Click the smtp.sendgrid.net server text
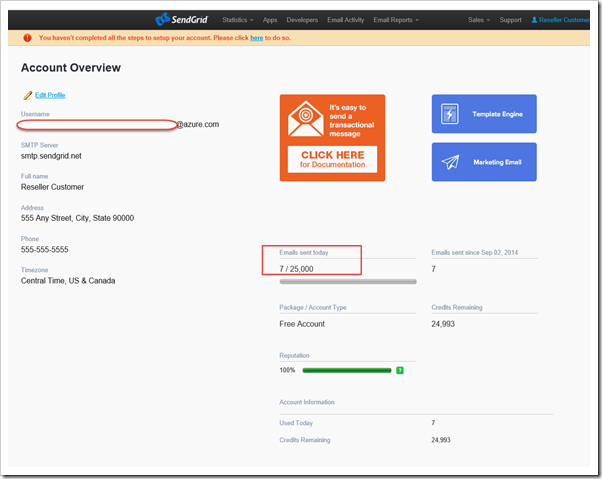602x479 pixels. click(x=51, y=156)
